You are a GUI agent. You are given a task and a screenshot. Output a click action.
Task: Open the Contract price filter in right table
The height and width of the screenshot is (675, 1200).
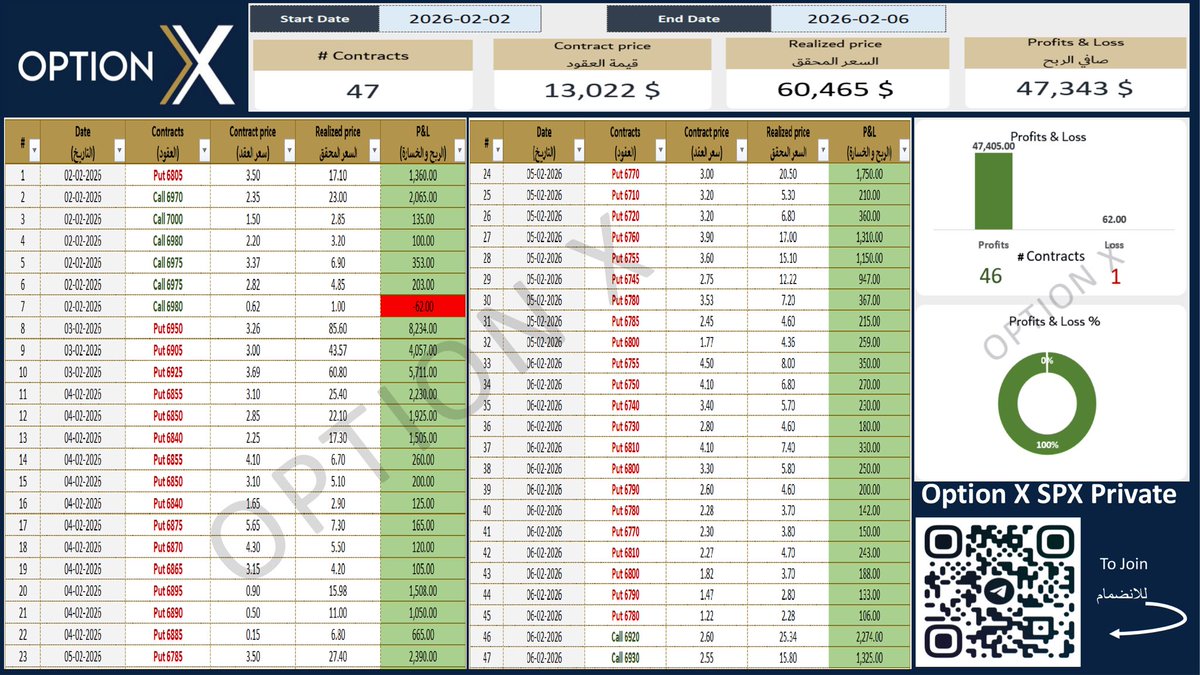[x=741, y=151]
